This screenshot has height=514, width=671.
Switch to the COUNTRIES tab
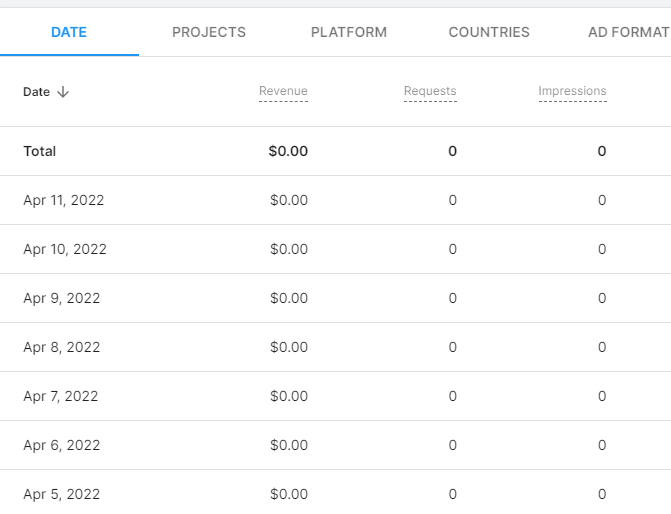click(x=489, y=32)
